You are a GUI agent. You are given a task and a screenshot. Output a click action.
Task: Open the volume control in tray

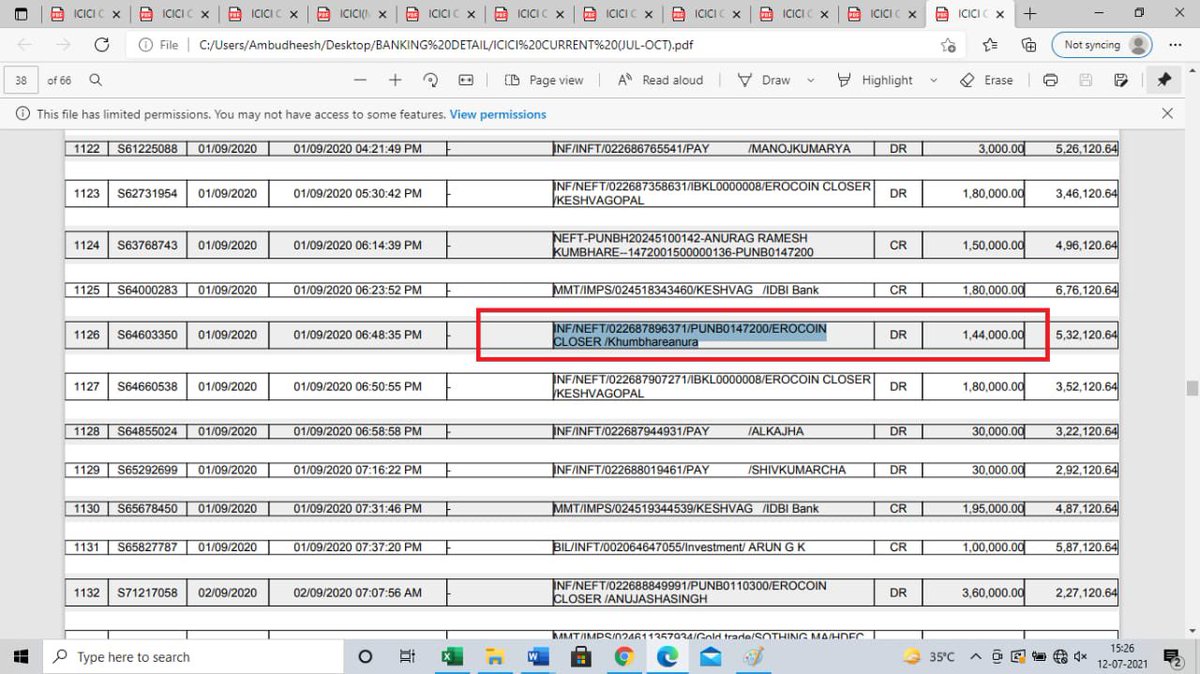click(1080, 657)
